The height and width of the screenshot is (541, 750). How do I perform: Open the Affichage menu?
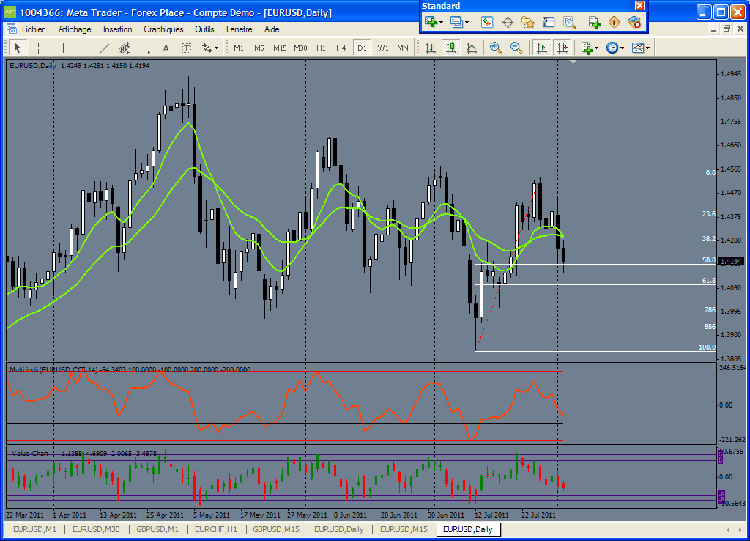point(75,29)
